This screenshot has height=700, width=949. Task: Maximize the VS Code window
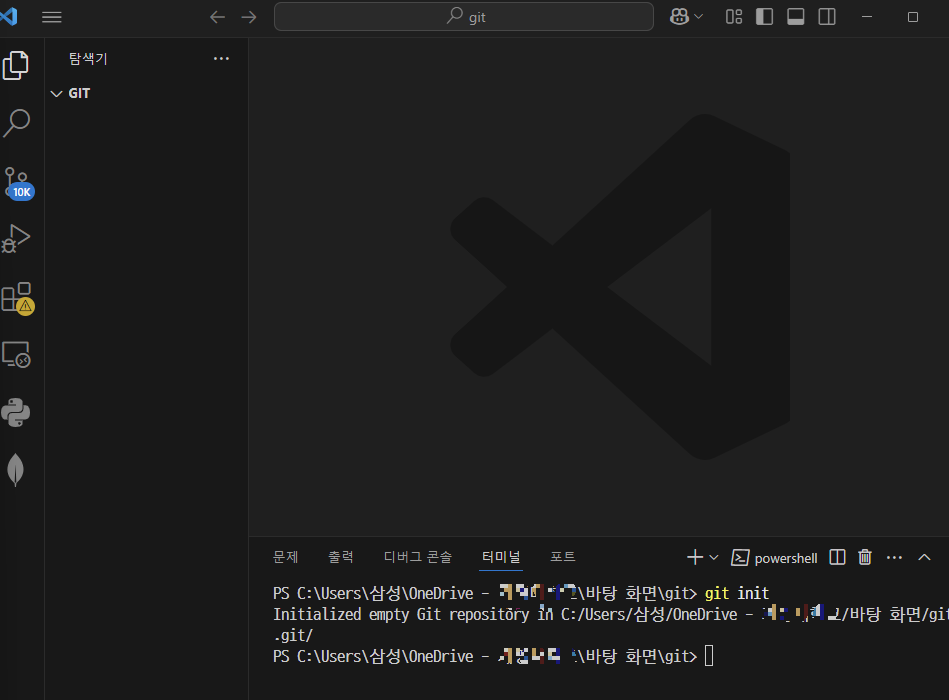tap(913, 17)
